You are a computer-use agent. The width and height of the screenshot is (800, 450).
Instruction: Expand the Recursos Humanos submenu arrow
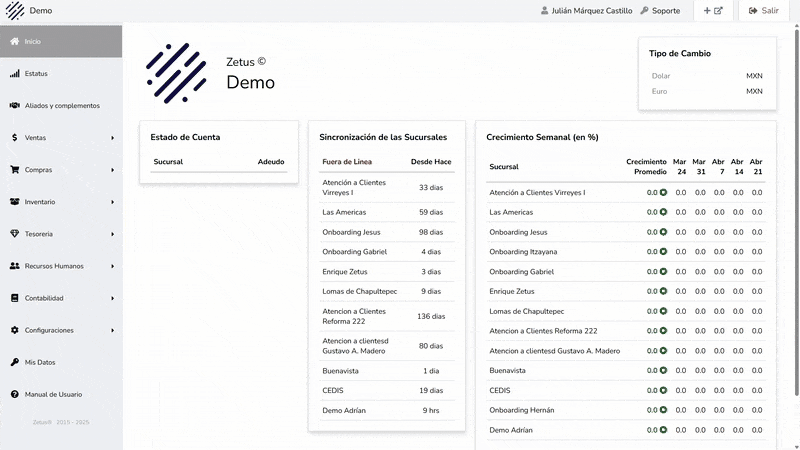(x=112, y=266)
